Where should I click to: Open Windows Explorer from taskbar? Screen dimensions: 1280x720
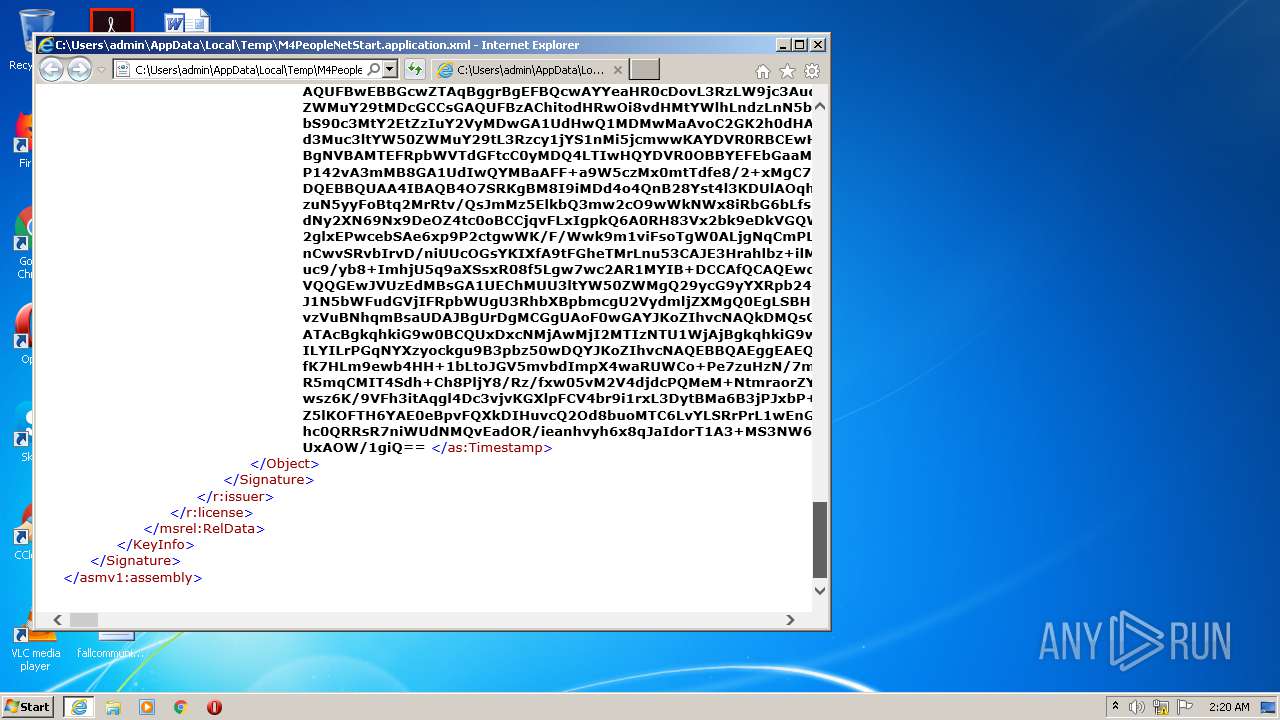point(113,706)
